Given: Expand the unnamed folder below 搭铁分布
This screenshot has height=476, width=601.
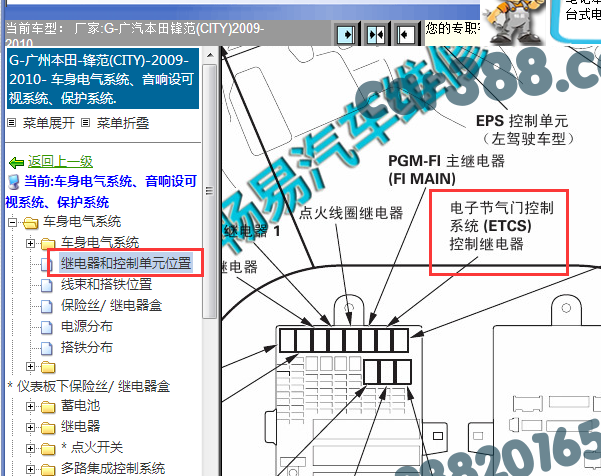Looking at the screenshot, I should tap(31, 367).
